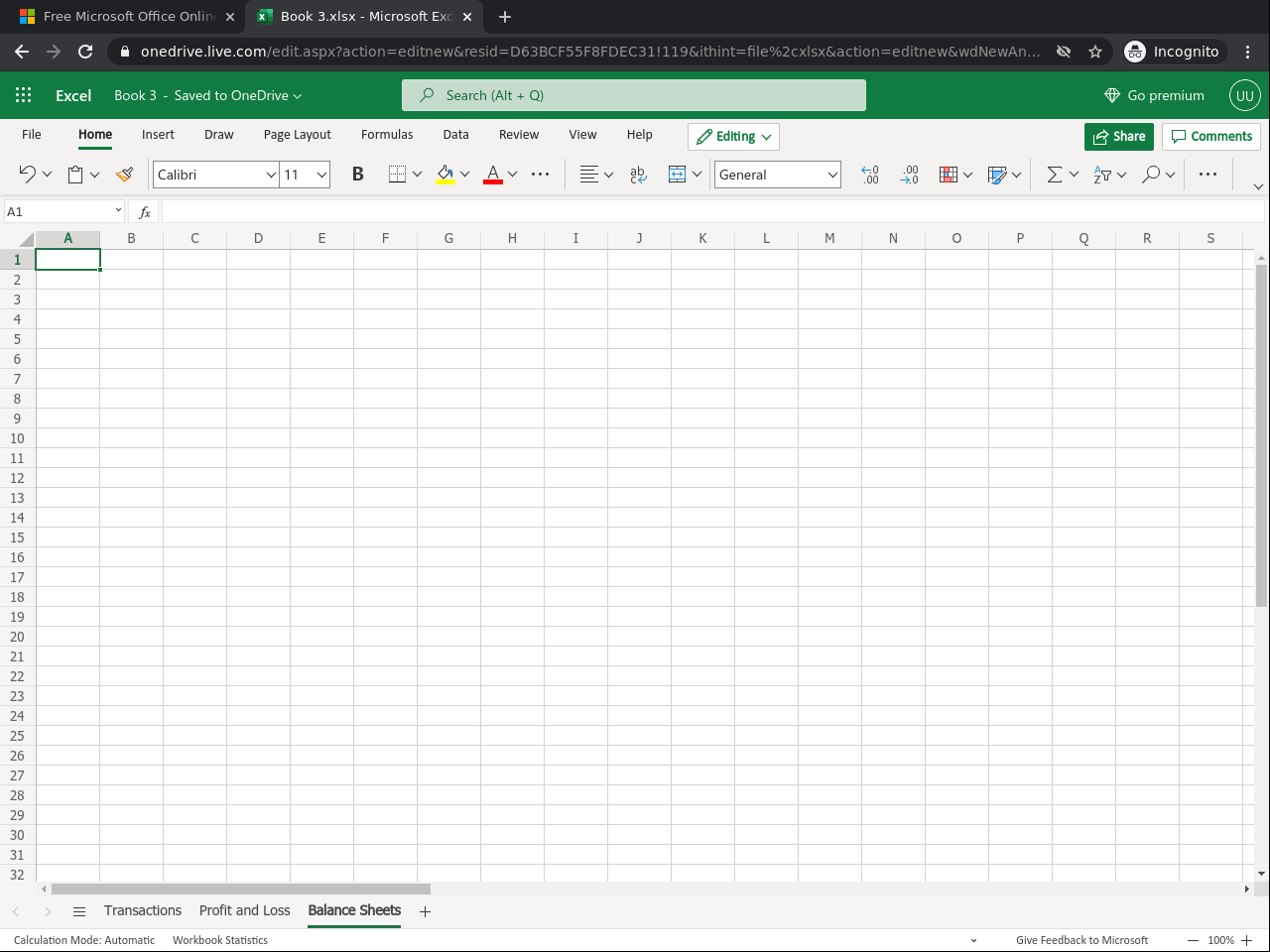Open the Editing mode dropdown

(x=733, y=137)
